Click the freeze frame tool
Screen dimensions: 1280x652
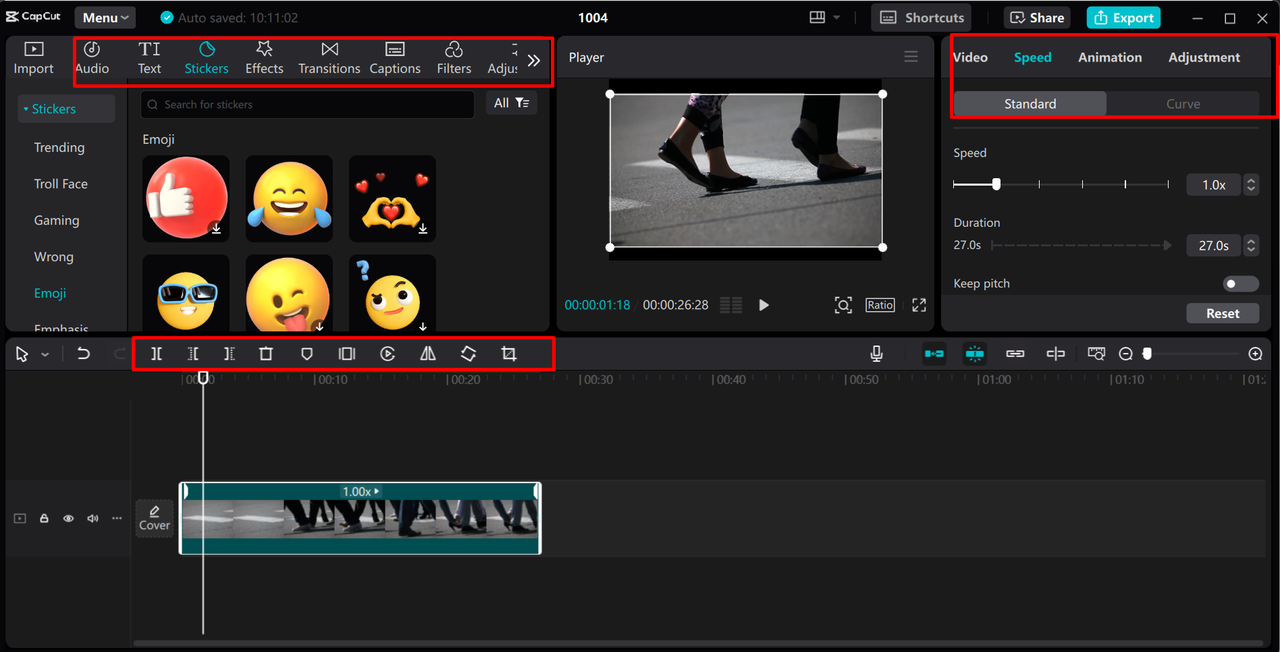347,354
